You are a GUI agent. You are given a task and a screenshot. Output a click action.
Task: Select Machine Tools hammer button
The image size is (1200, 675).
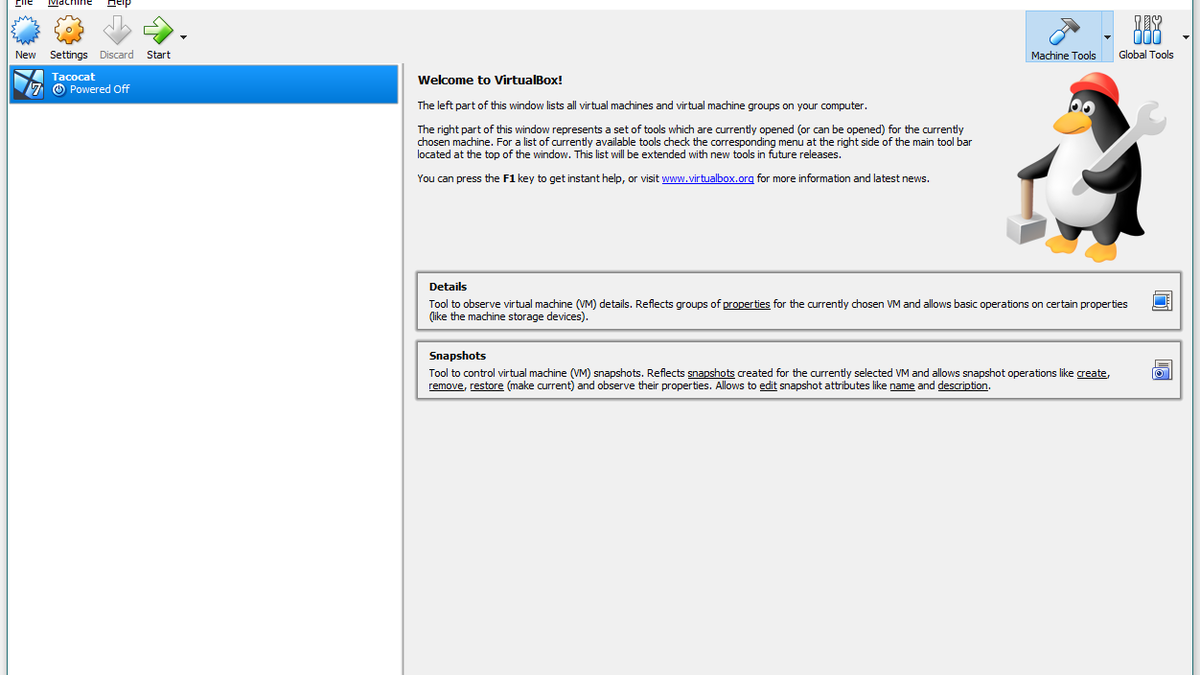click(1064, 37)
